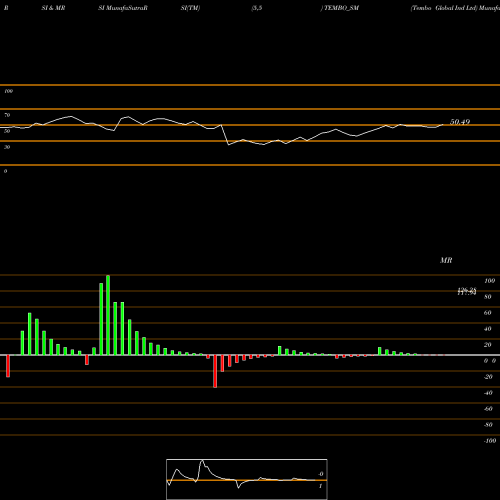
Task: Click the -20 label on MR axis
Action: [488, 377]
